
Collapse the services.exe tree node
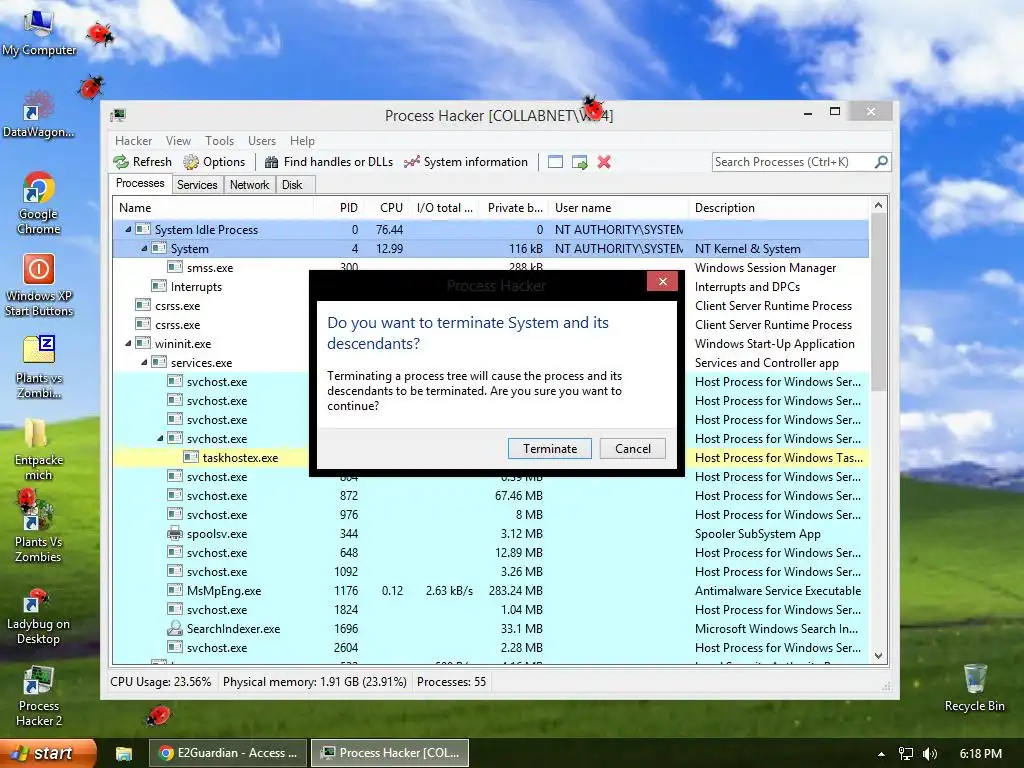144,362
